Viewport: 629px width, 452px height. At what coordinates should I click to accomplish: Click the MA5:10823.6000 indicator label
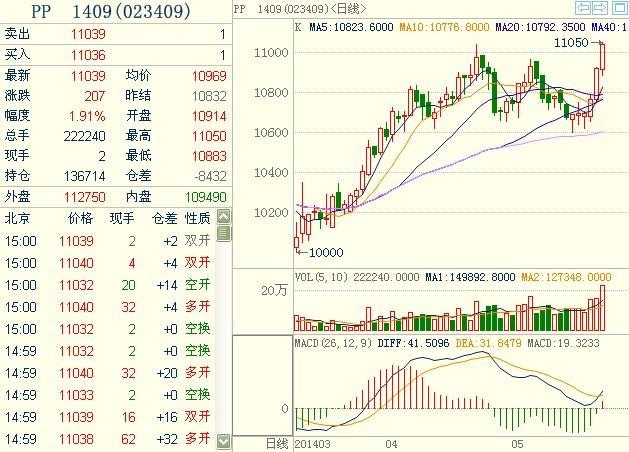point(351,27)
